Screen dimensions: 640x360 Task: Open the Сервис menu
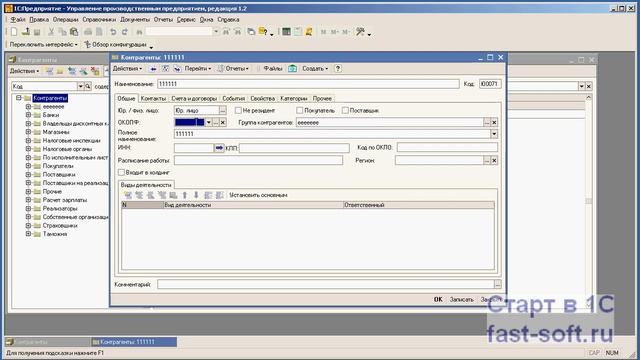(186, 20)
